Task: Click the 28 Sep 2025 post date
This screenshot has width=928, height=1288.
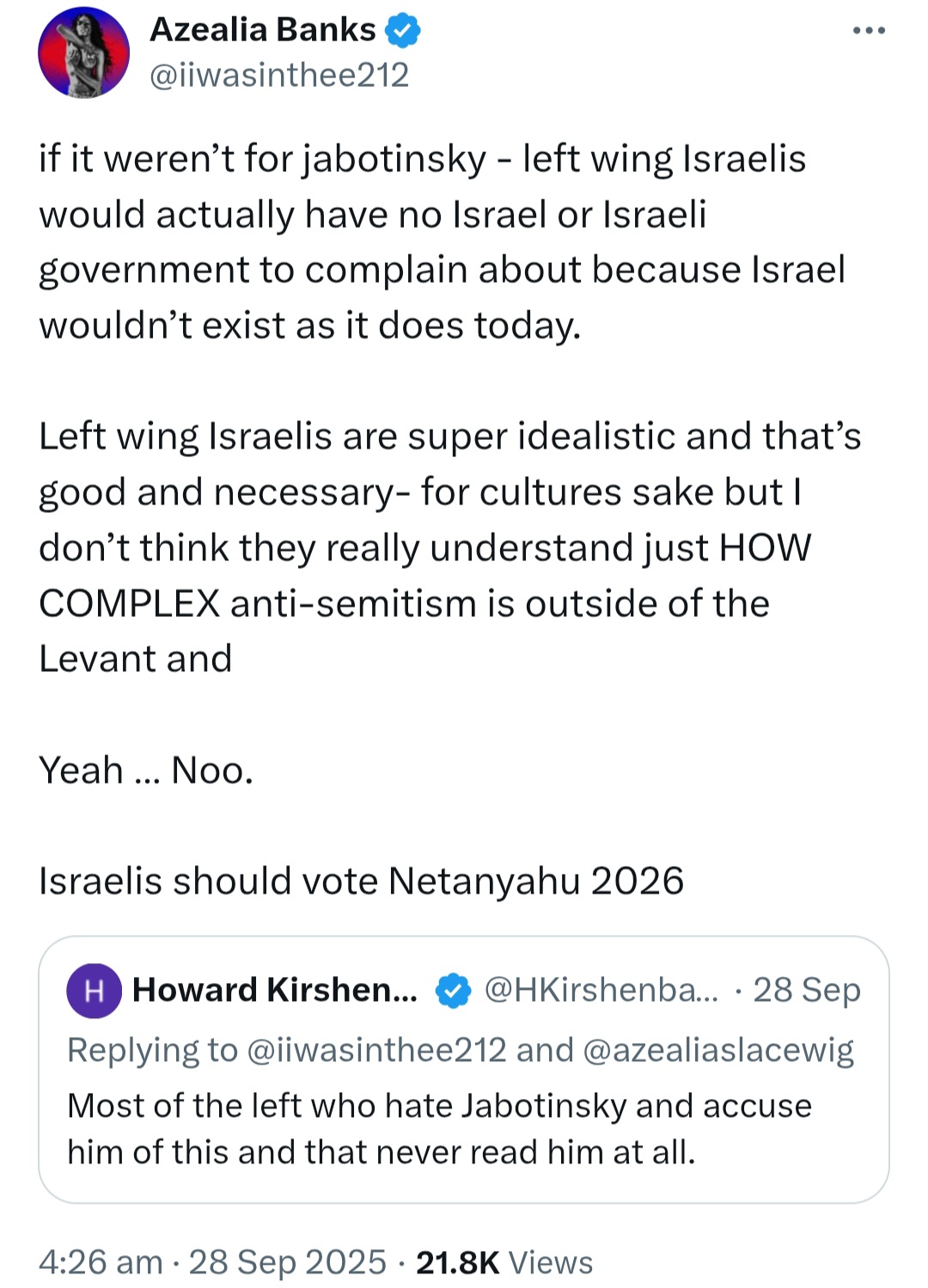Action: click(288, 1262)
